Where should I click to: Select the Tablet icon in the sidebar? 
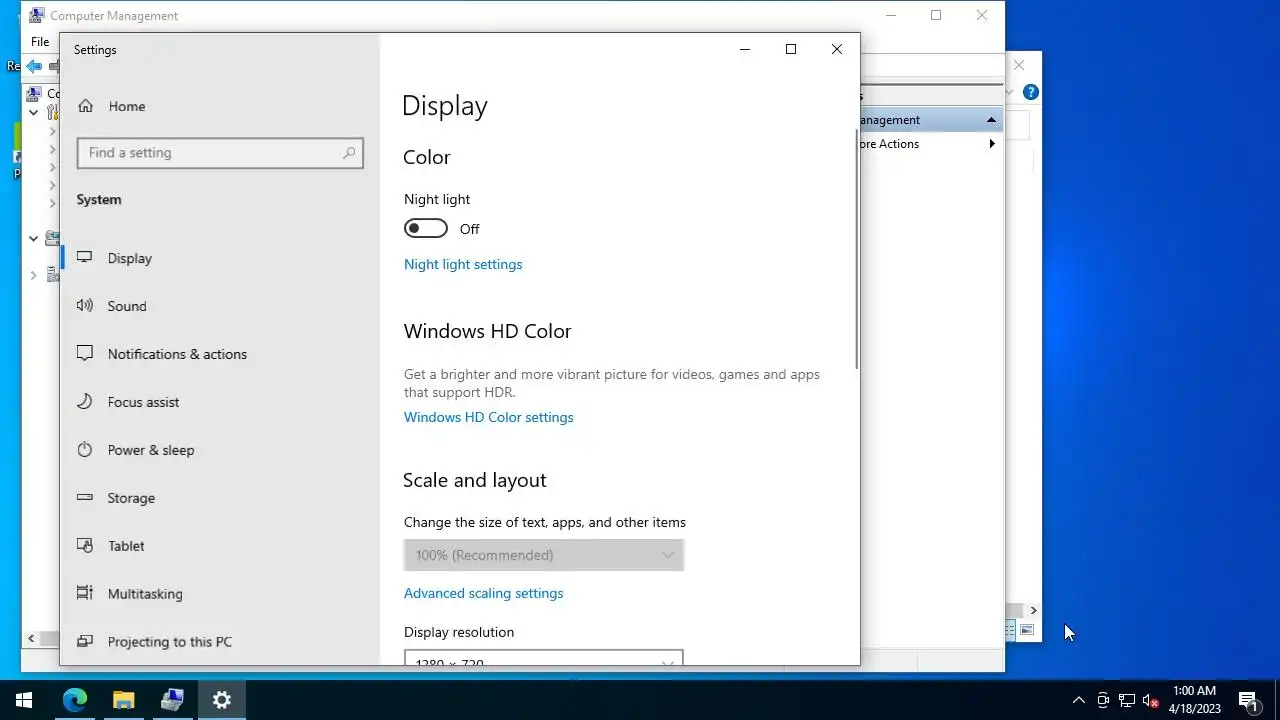click(x=85, y=546)
